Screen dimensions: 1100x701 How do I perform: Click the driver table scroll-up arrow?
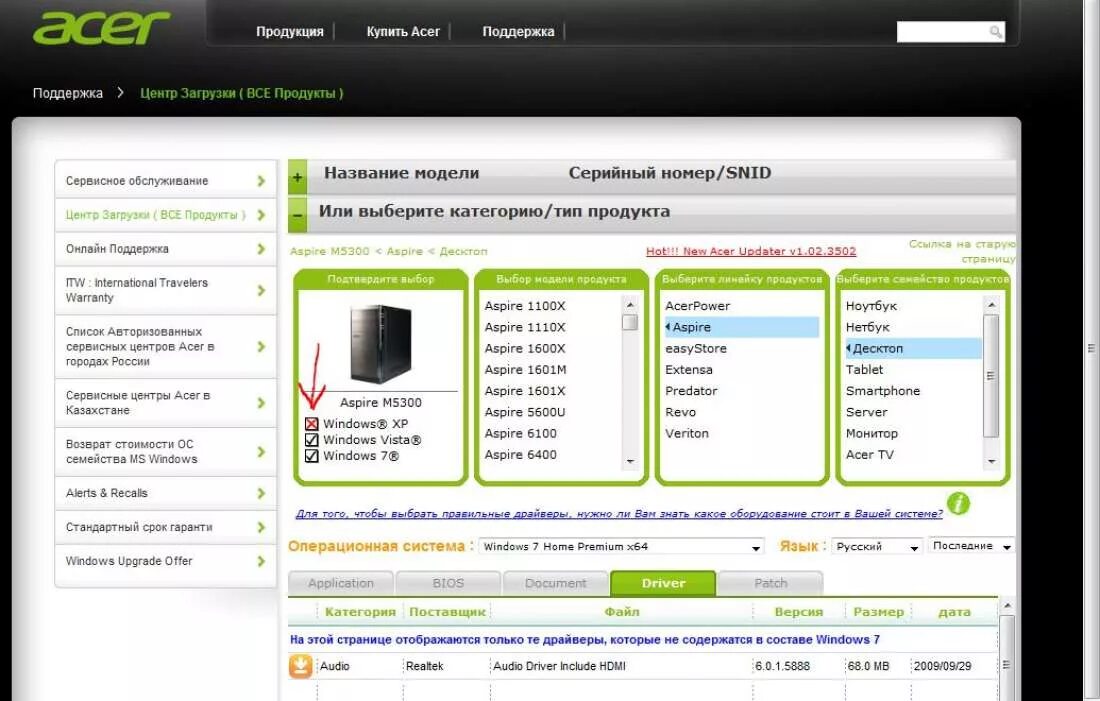tap(1007, 606)
